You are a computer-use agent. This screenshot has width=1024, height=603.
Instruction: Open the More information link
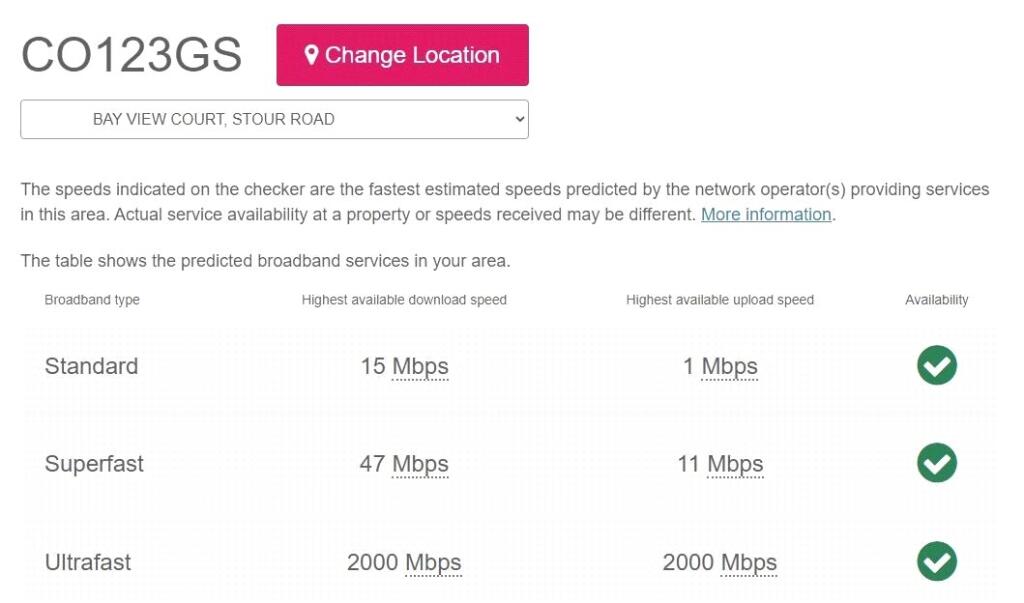(765, 214)
